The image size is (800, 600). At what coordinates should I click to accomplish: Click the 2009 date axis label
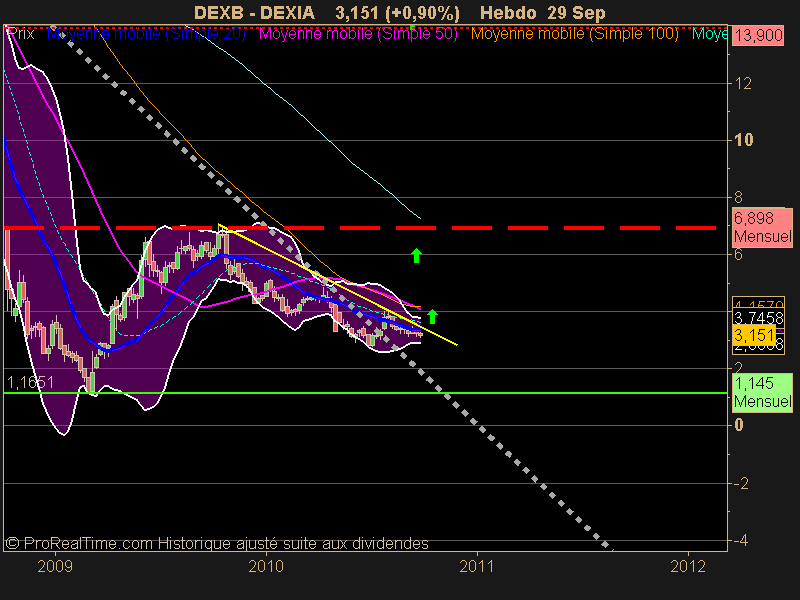55,566
